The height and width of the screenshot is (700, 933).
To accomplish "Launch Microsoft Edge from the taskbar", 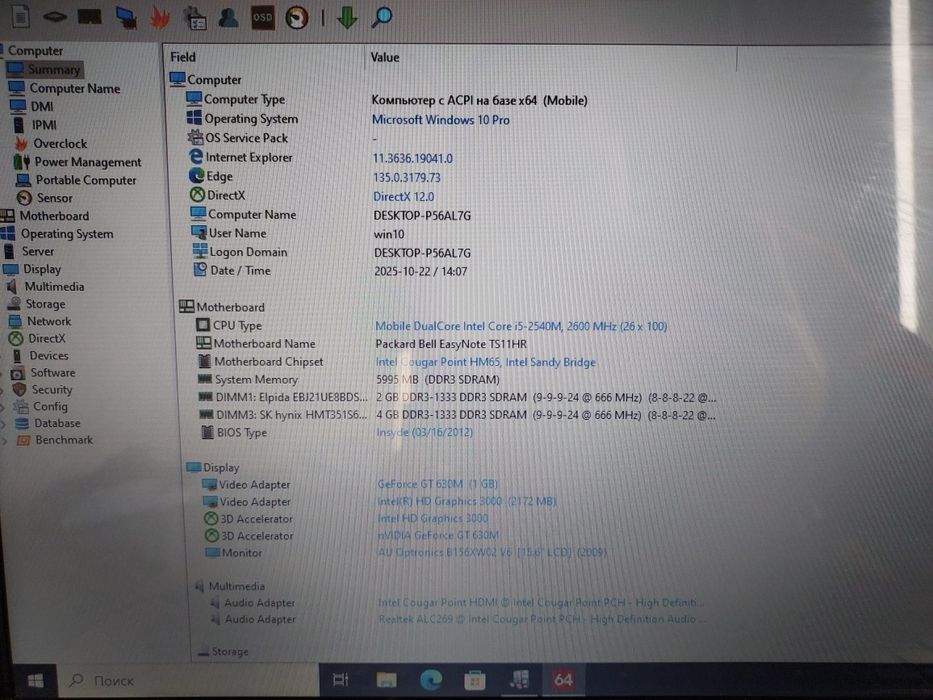I will pos(431,680).
